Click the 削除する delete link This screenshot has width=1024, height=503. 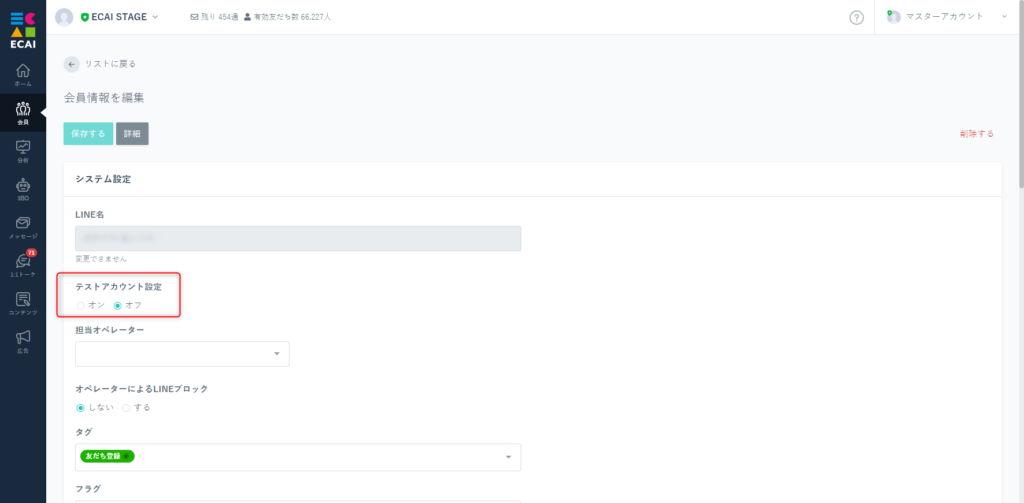point(976,134)
